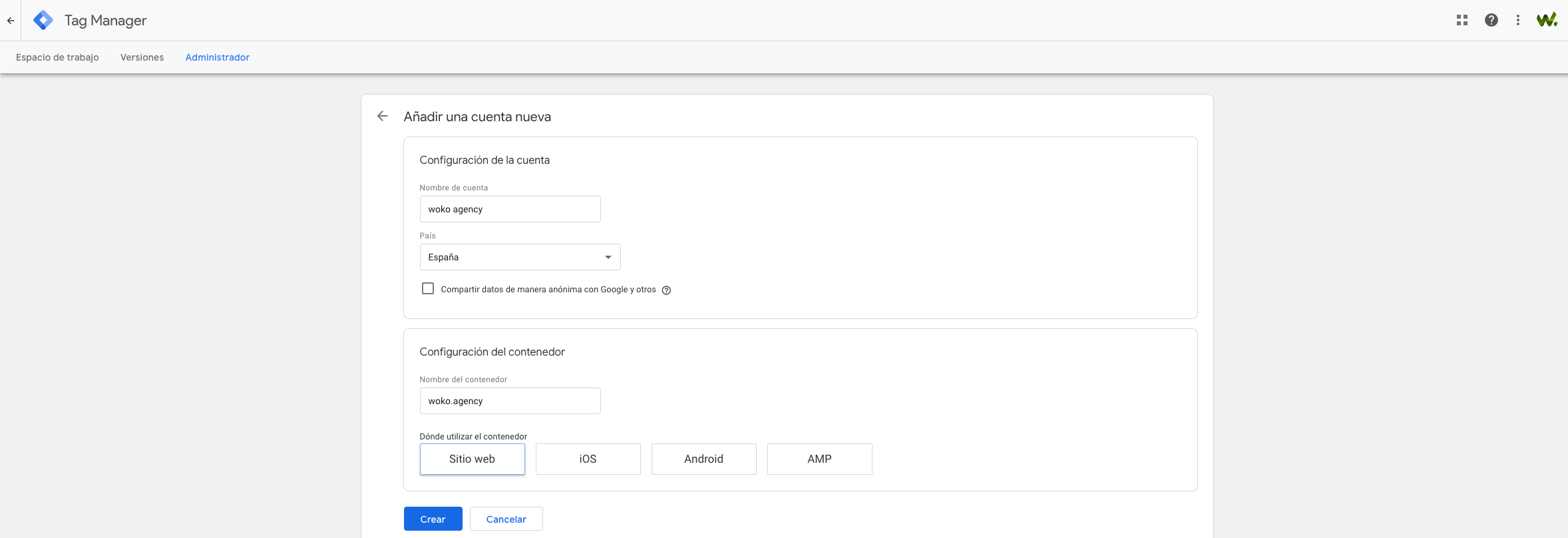Click the Cancelar button
Image resolution: width=1568 pixels, height=538 pixels.
pos(506,519)
